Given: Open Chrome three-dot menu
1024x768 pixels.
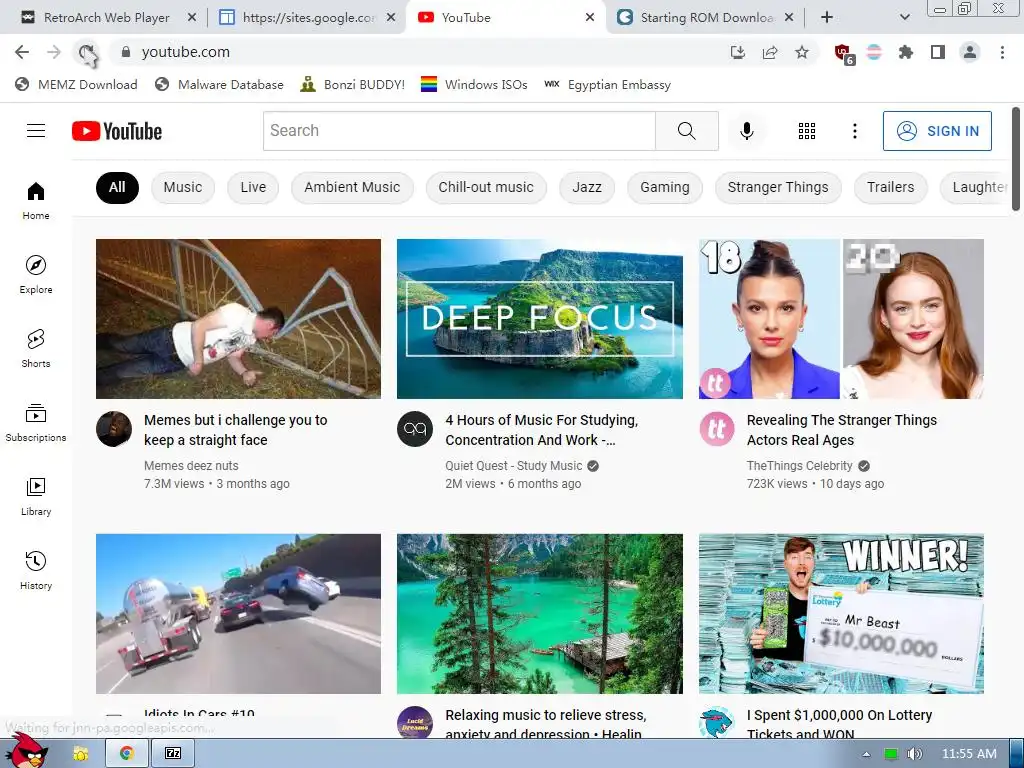Looking at the screenshot, I should click(1002, 52).
